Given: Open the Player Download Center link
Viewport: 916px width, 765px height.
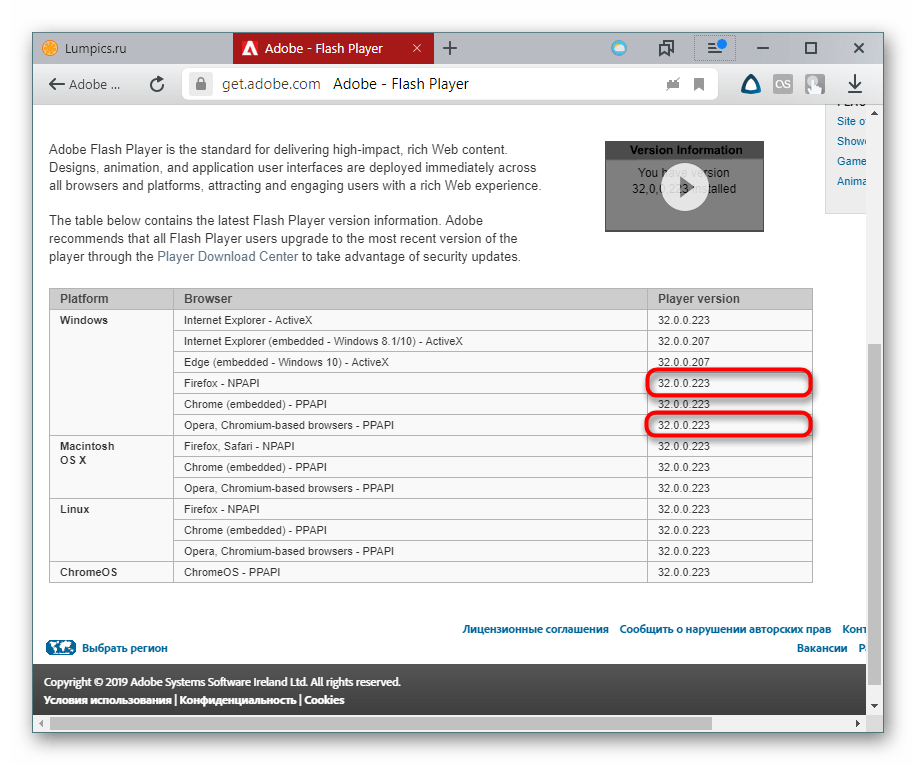Looking at the screenshot, I should click(x=227, y=257).
